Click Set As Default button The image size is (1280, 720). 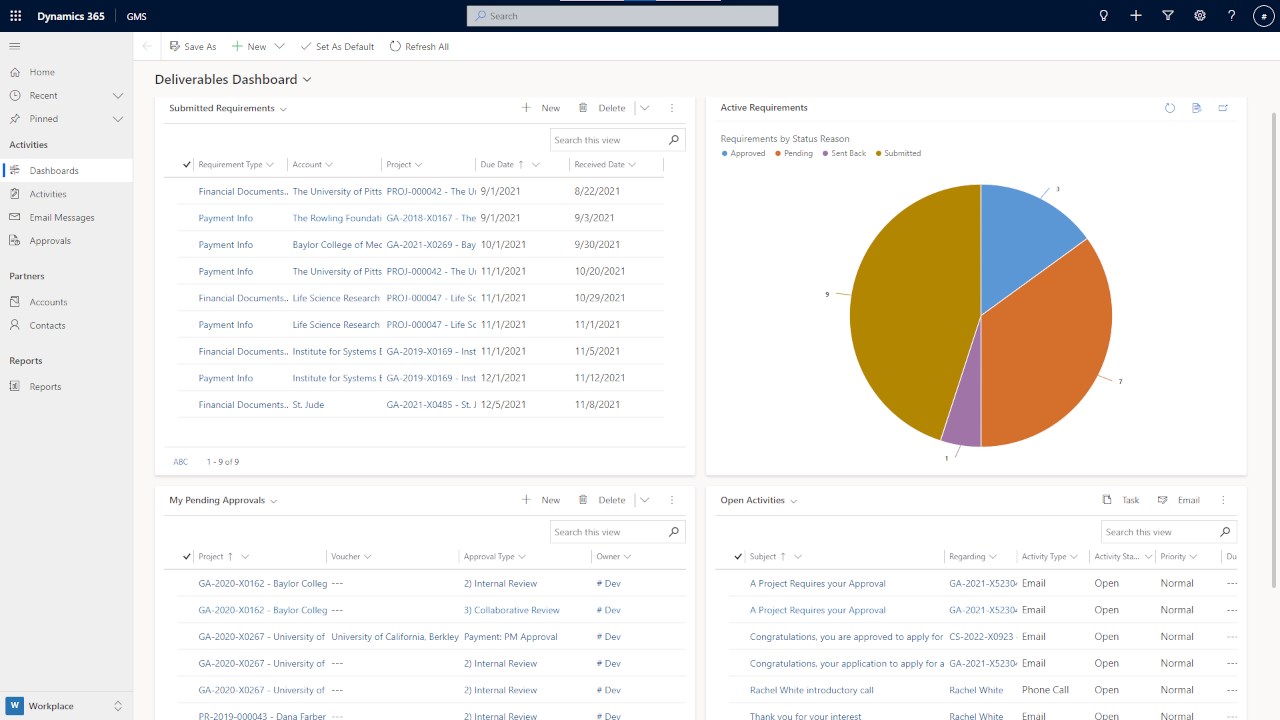coord(337,46)
